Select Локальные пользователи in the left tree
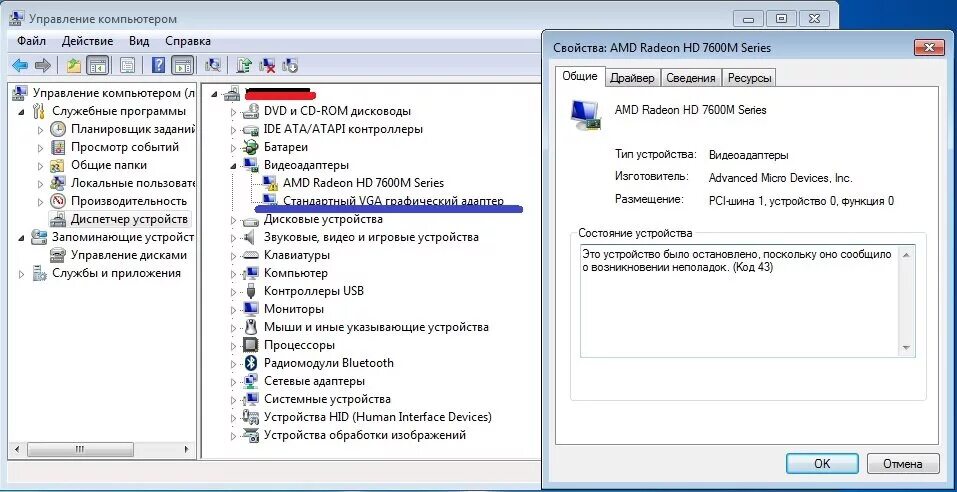Viewport: 957px width, 492px height. pyautogui.click(x=132, y=183)
